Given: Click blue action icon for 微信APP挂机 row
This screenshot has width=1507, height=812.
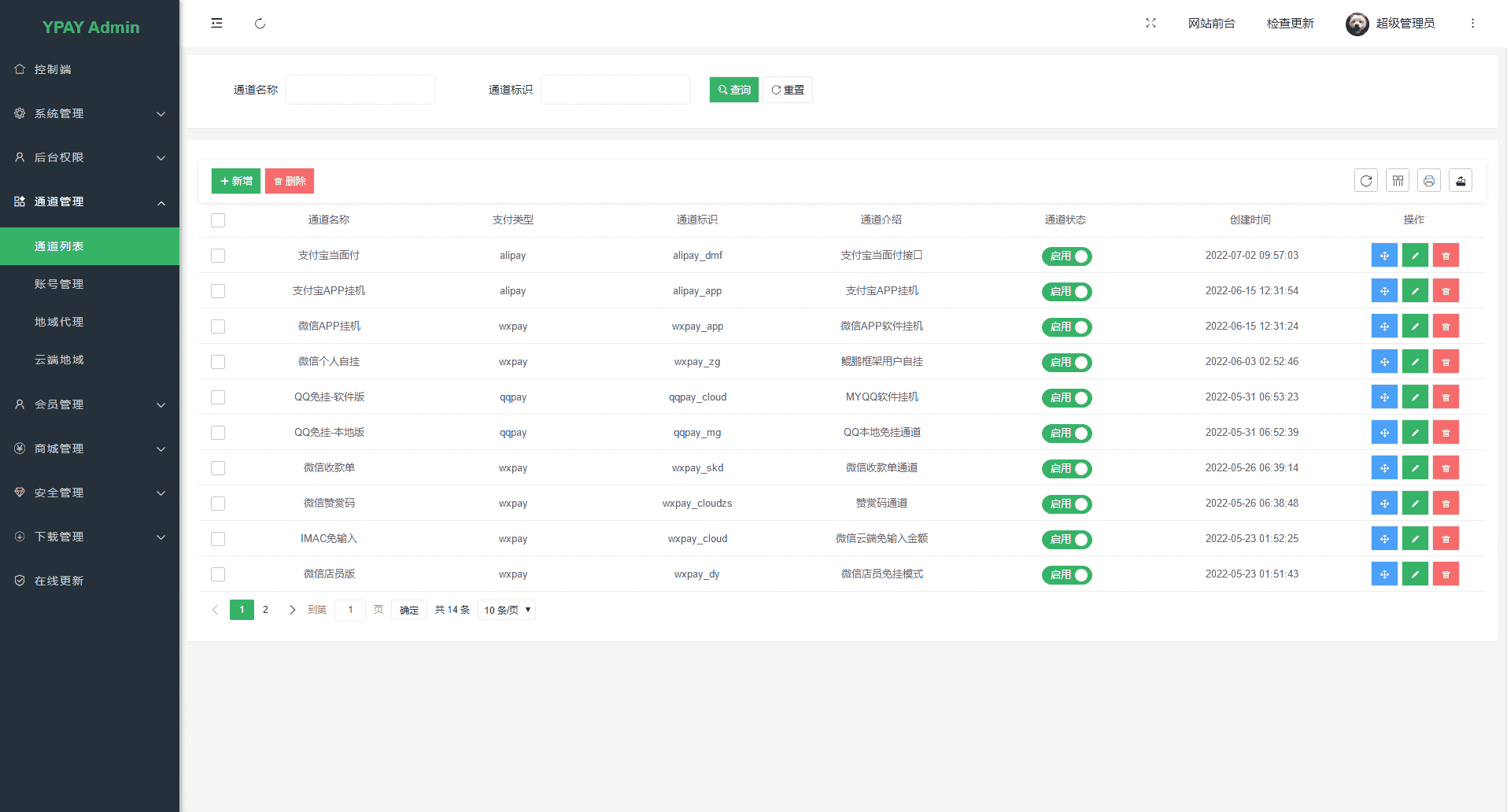Looking at the screenshot, I should pyautogui.click(x=1384, y=327).
